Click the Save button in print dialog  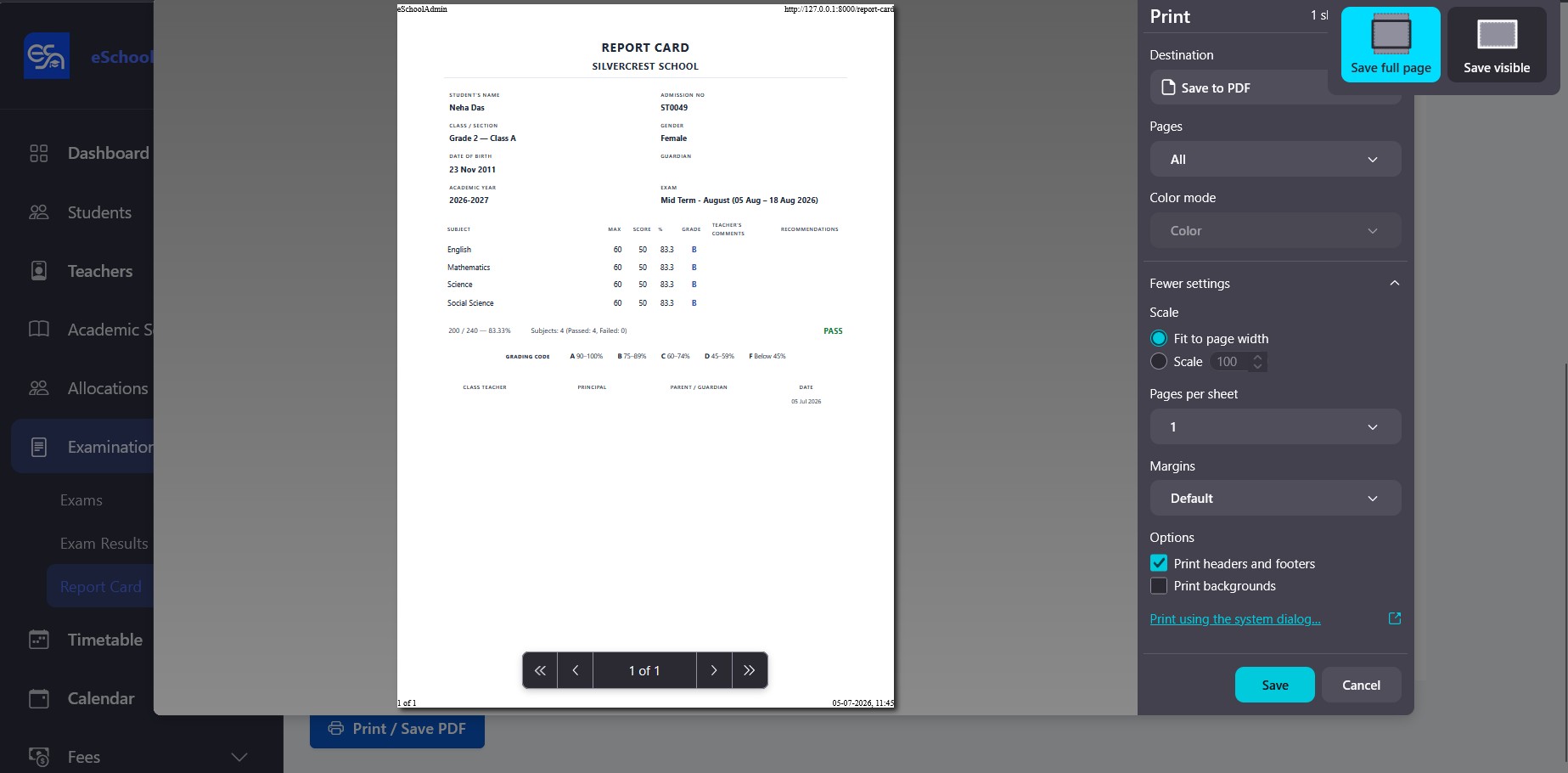(1274, 685)
